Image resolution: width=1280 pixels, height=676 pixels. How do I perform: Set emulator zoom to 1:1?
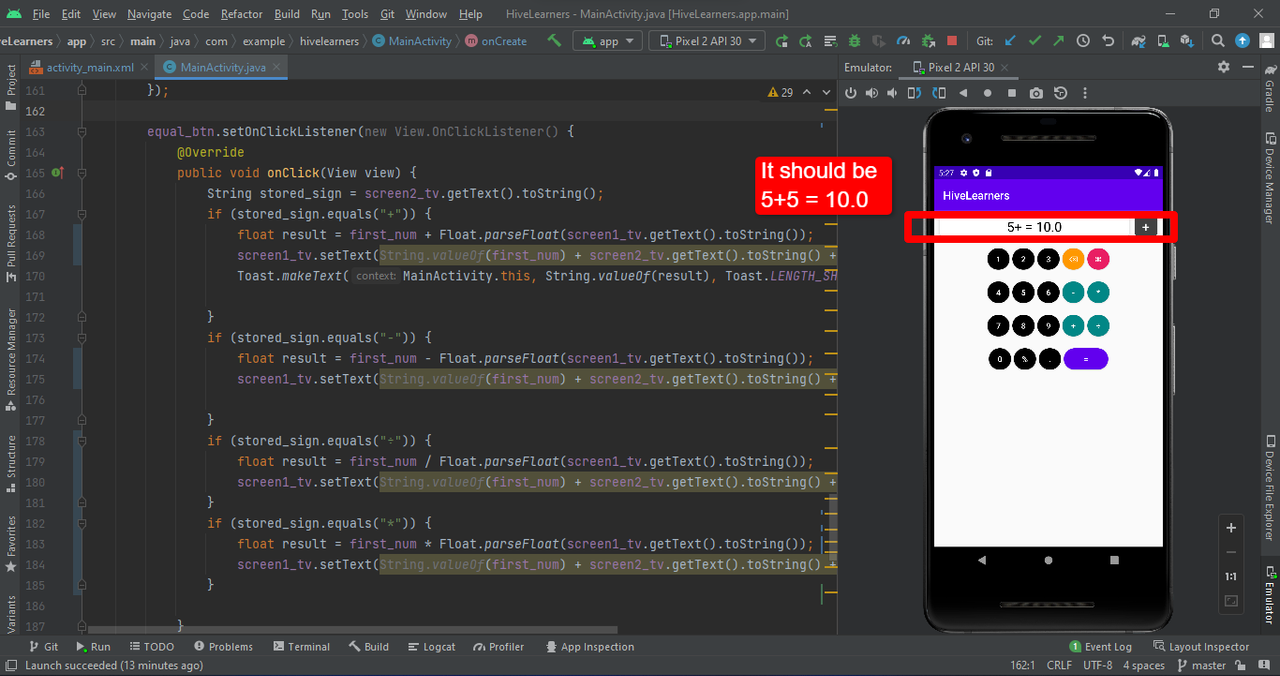(x=1231, y=577)
